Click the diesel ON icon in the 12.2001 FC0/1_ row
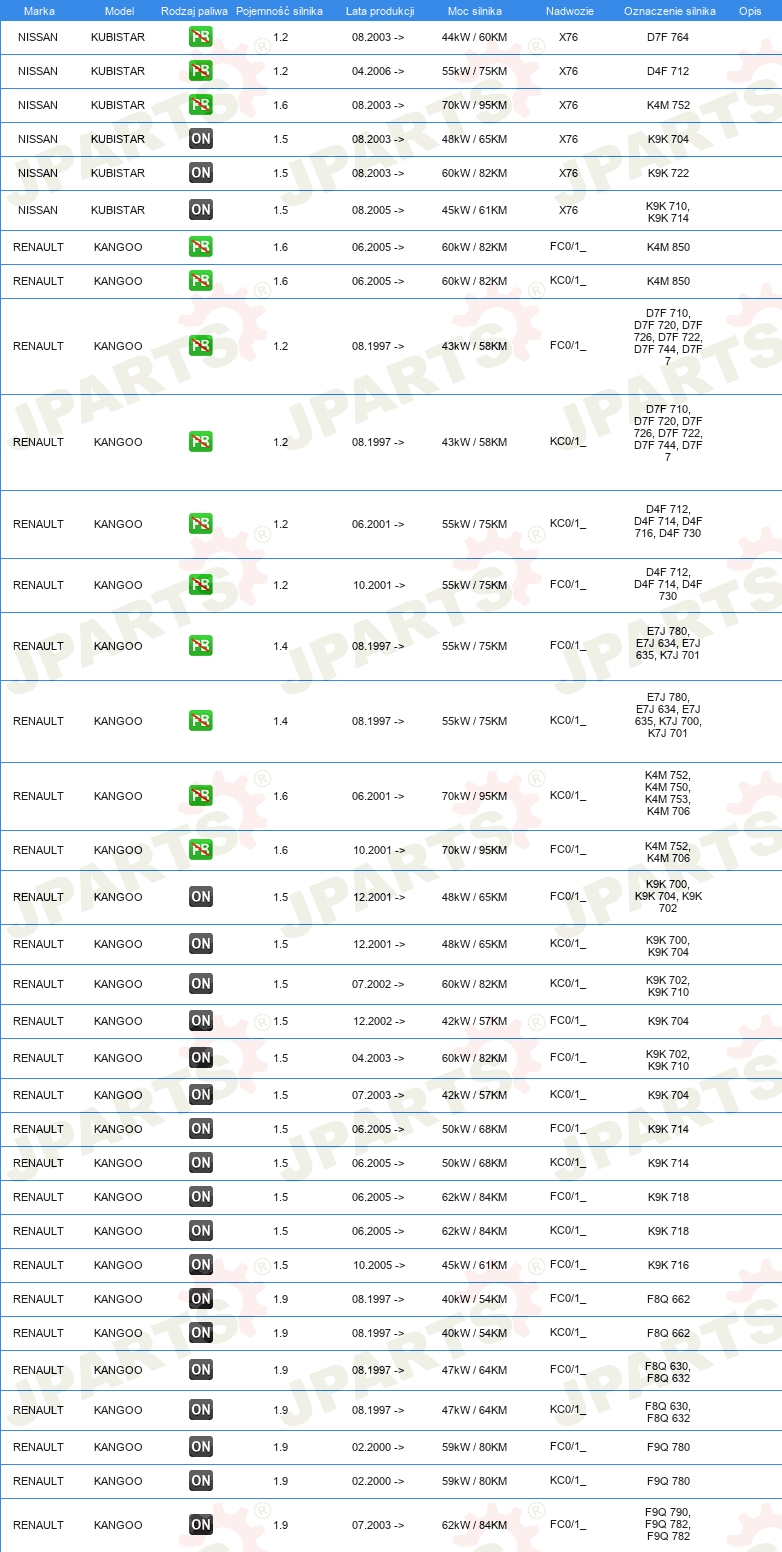This screenshot has height=1552, width=782. point(201,897)
